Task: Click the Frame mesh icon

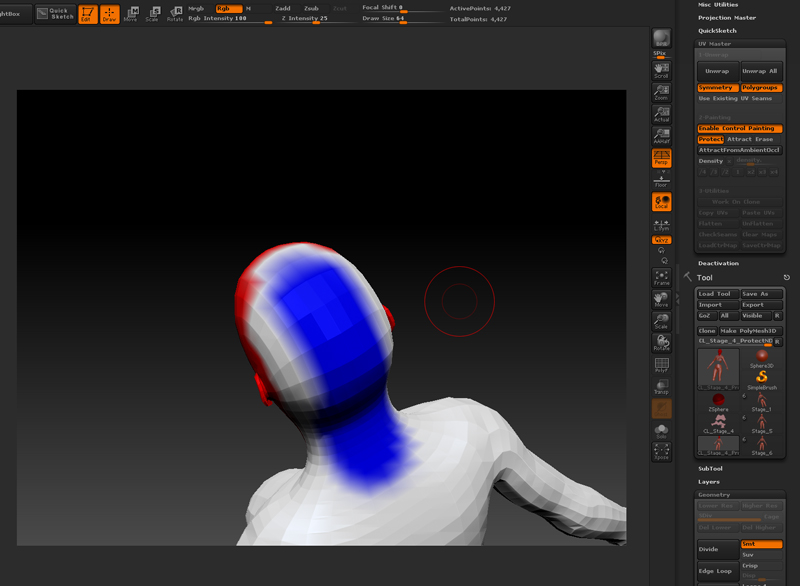Action: pyautogui.click(x=661, y=278)
